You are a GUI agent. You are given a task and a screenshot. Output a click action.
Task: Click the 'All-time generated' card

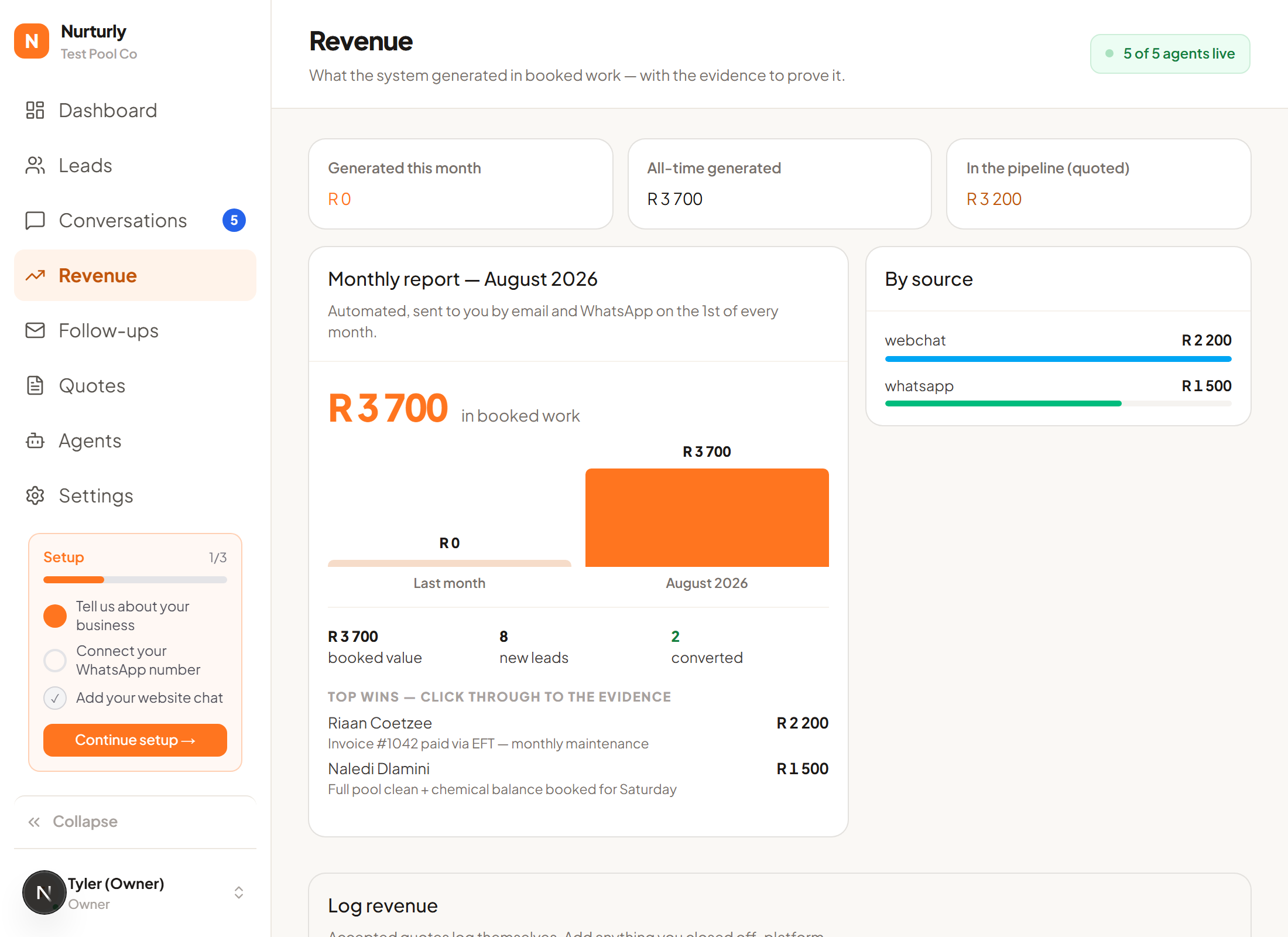(x=780, y=184)
